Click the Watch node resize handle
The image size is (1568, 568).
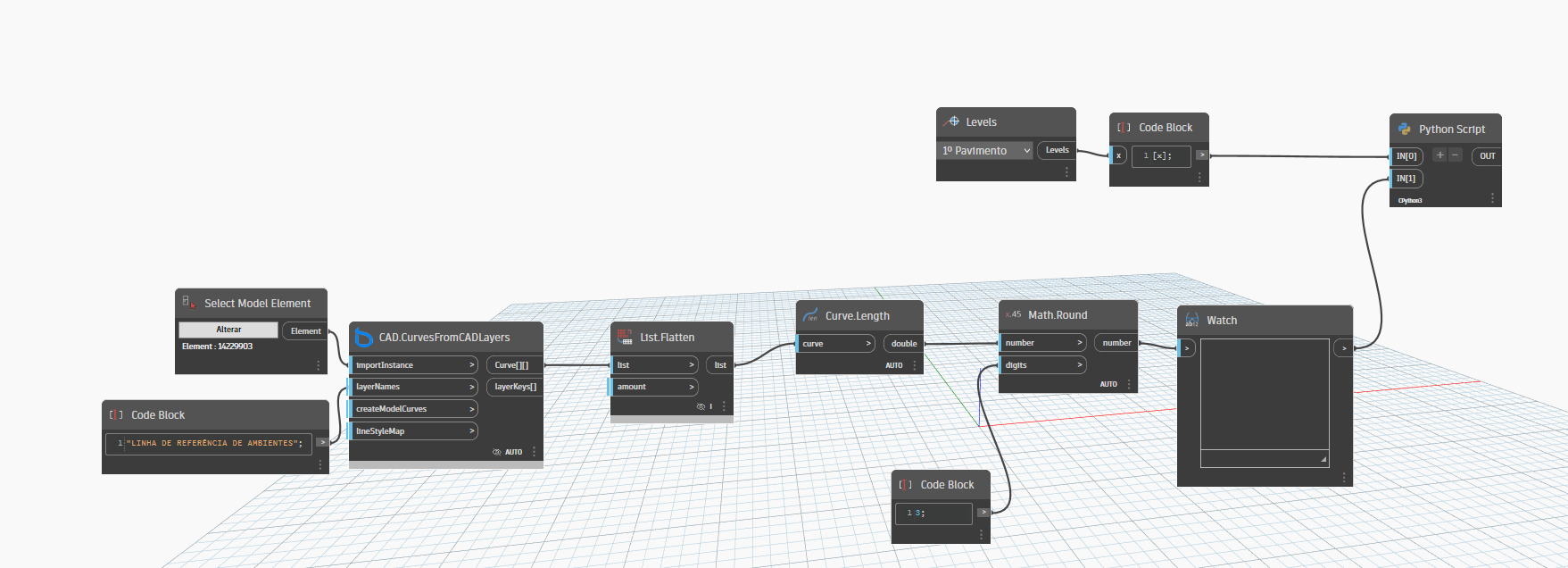pyautogui.click(x=1323, y=459)
